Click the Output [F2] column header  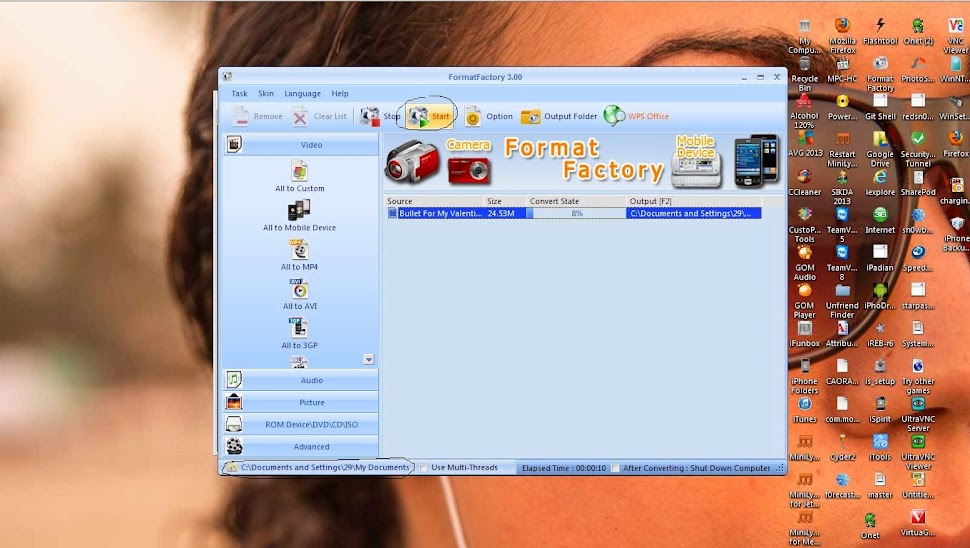[x=693, y=201]
